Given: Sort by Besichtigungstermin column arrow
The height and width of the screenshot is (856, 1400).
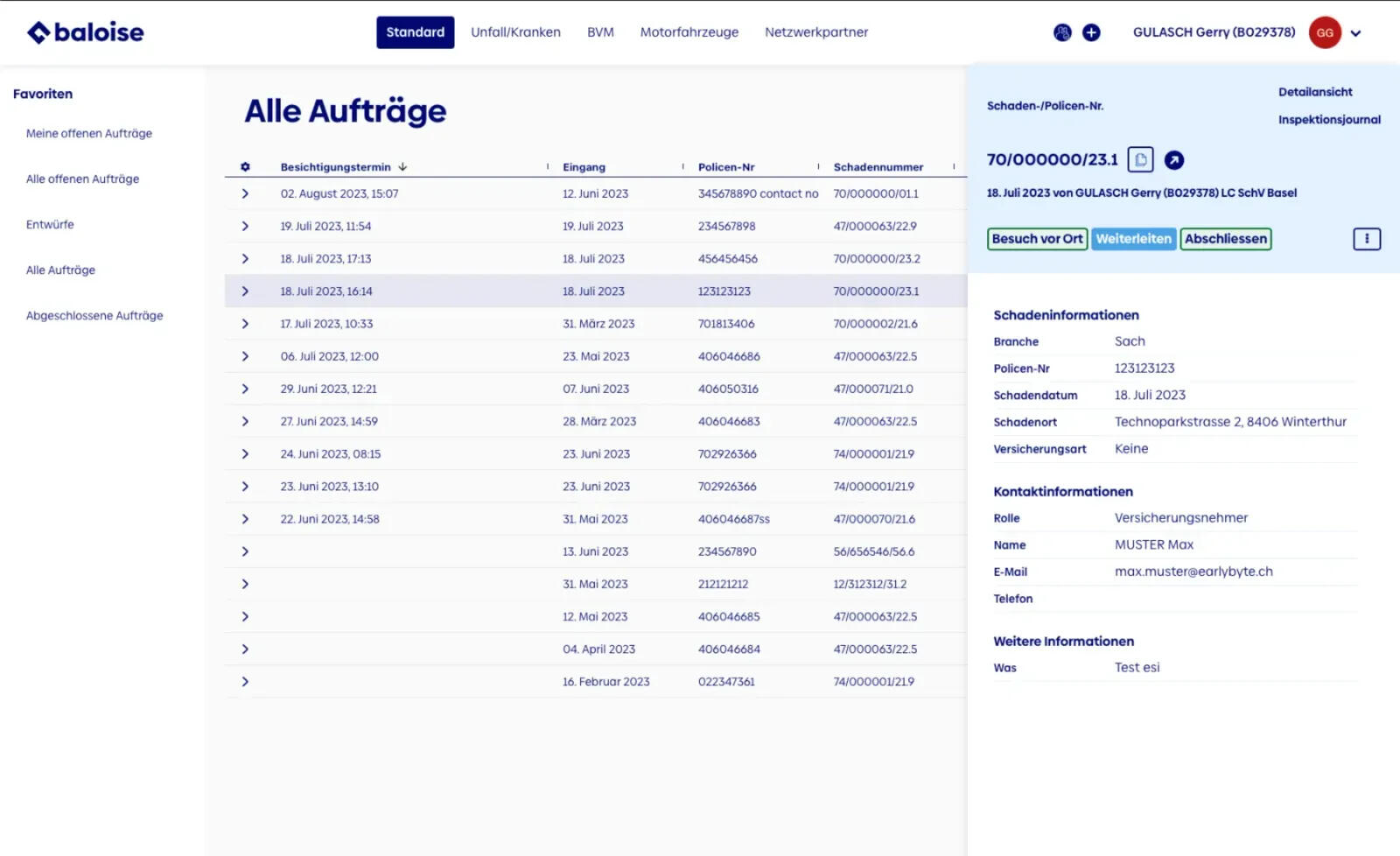Looking at the screenshot, I should [402, 167].
